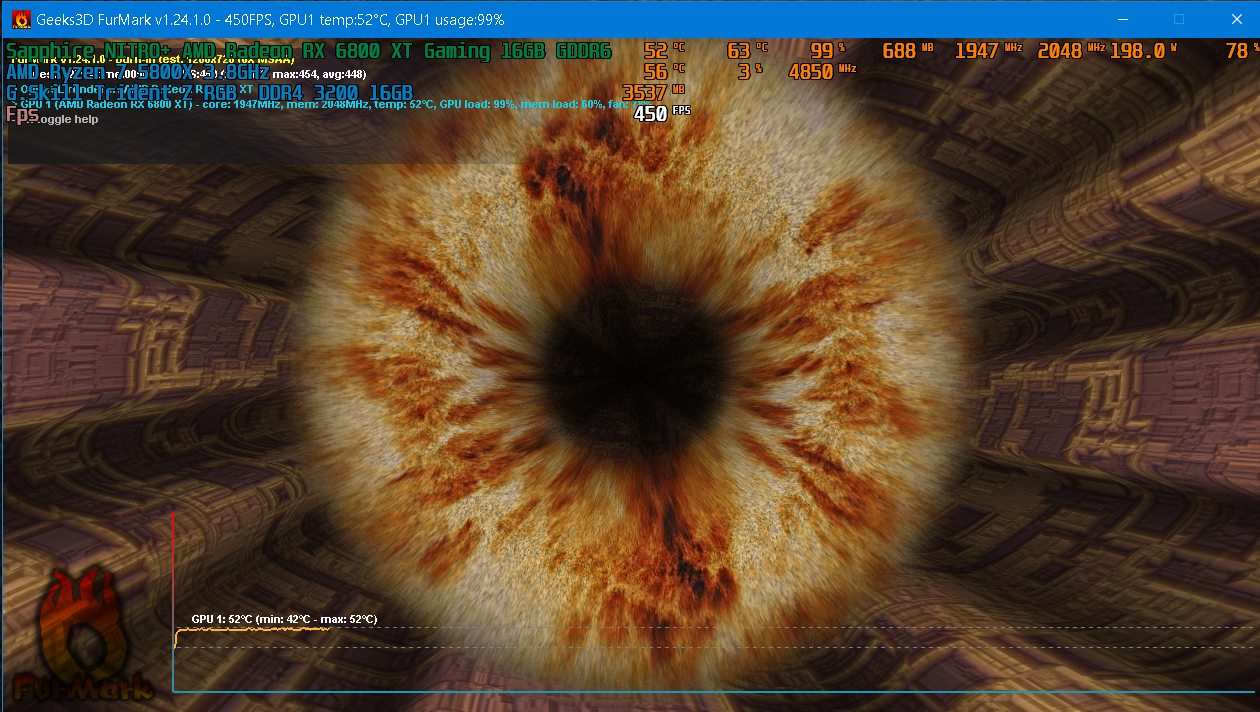Click the "1947 MHz" core clock reading
Image resolution: width=1260 pixels, height=712 pixels.
(990, 51)
